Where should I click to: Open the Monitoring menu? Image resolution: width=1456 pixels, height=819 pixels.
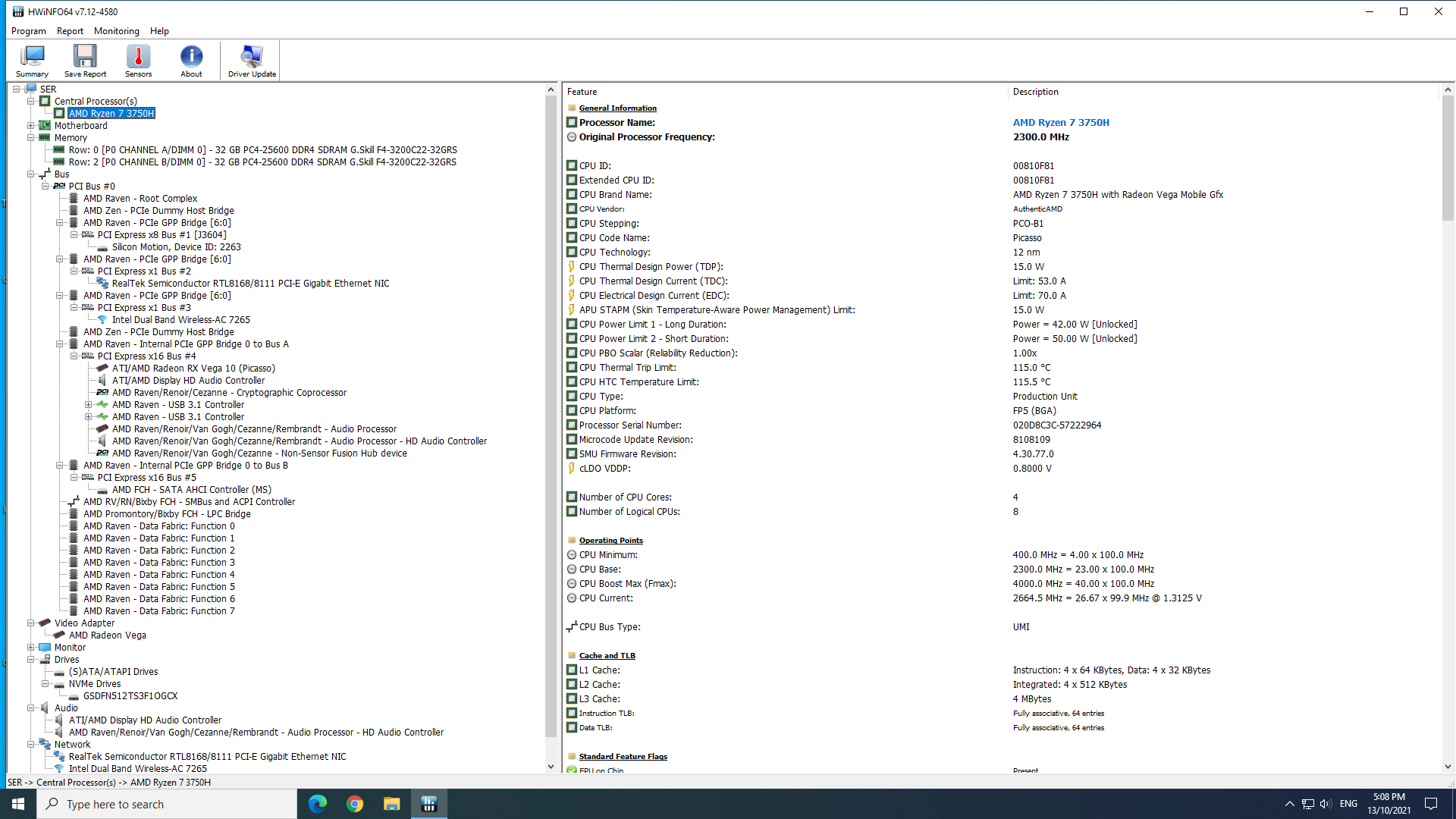pyautogui.click(x=117, y=31)
